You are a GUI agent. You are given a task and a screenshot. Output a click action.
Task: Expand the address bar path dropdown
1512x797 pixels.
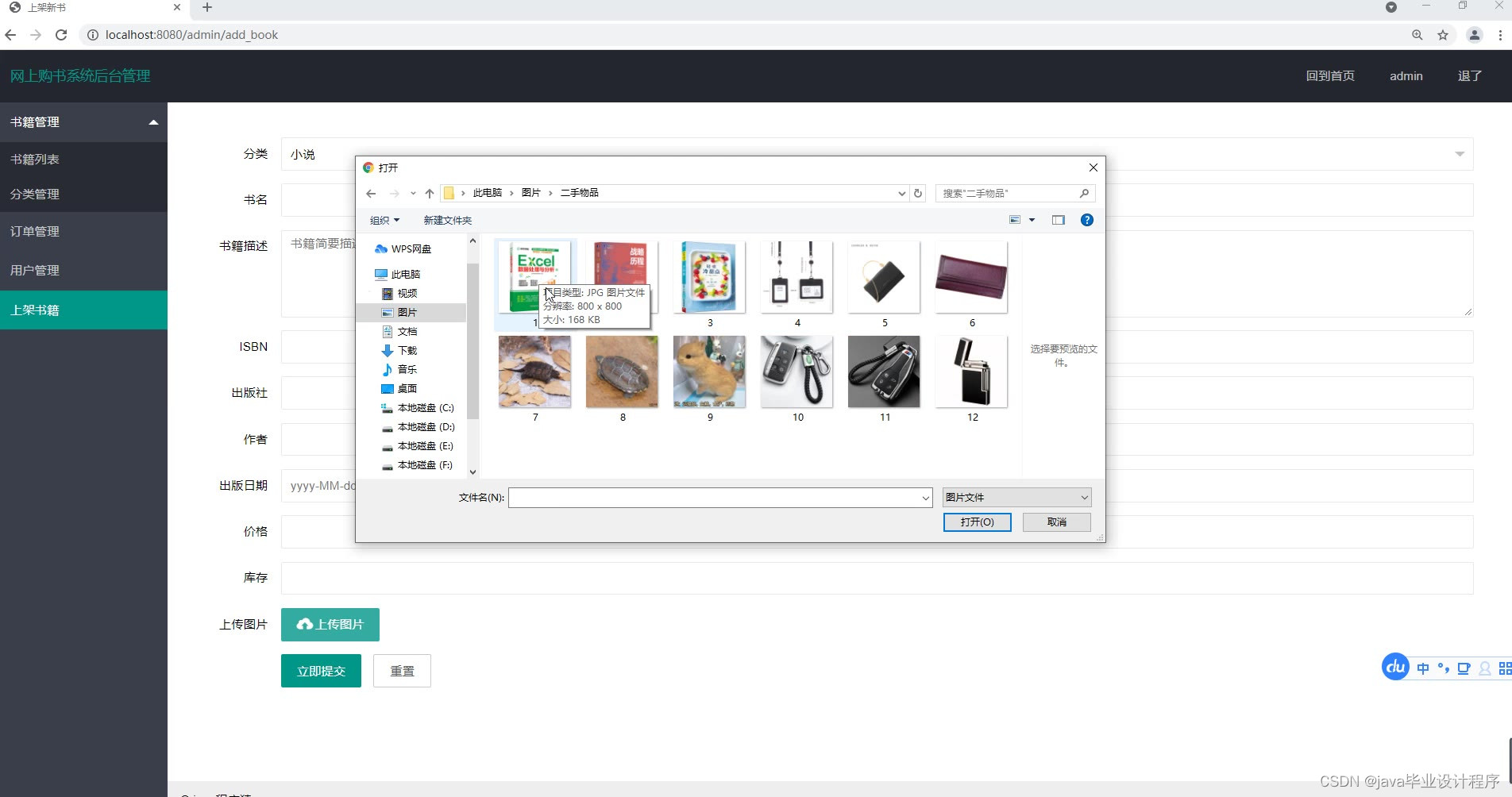pyautogui.click(x=901, y=193)
